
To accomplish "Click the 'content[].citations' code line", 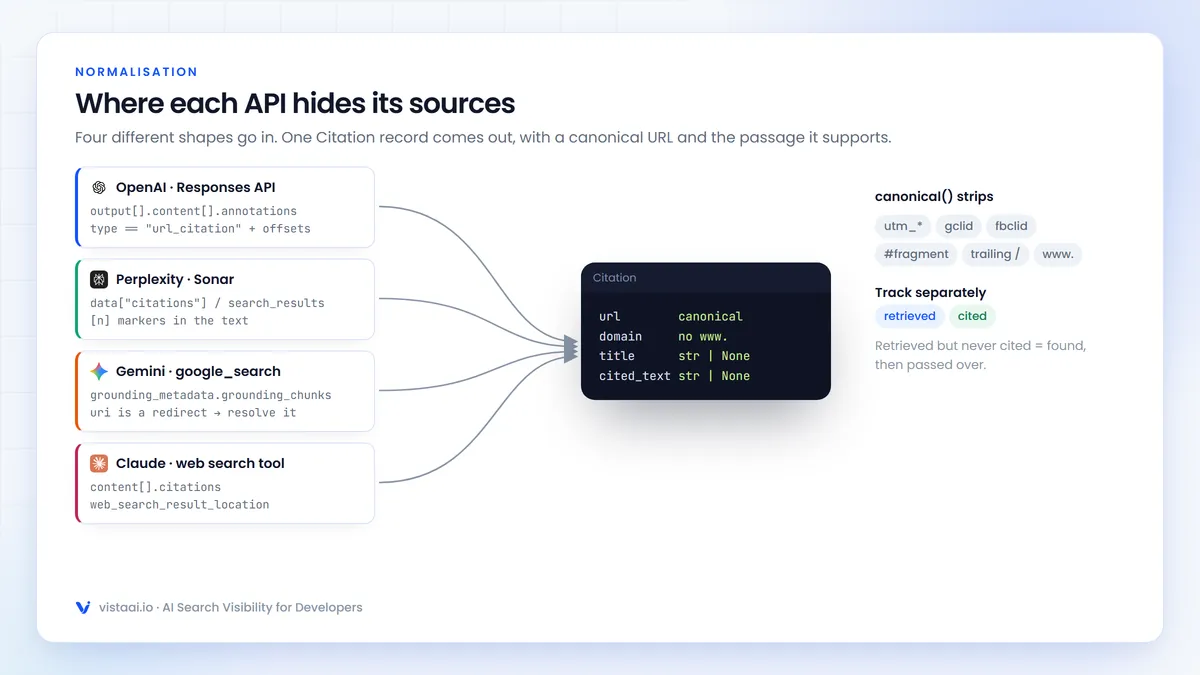I will pyautogui.click(x=155, y=487).
